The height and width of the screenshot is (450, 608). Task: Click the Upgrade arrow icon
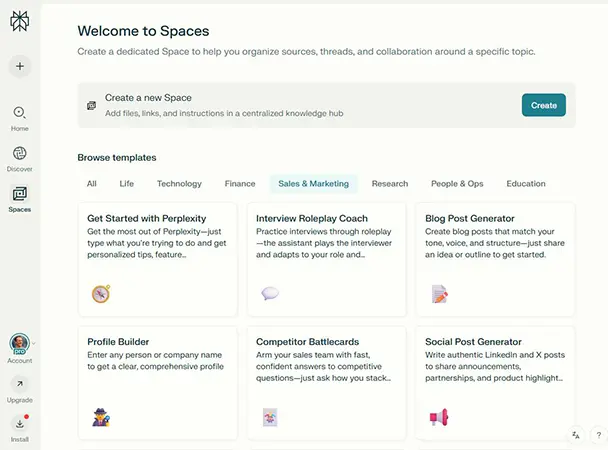(x=20, y=384)
